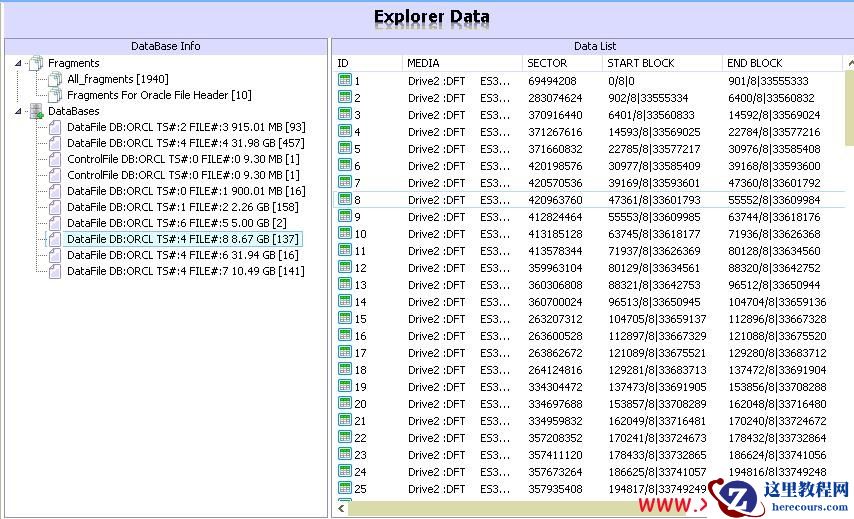Screen dimensions: 854x519
Task: Click file icon for FILE#:1 900.01 MB
Action: pos(54,191)
